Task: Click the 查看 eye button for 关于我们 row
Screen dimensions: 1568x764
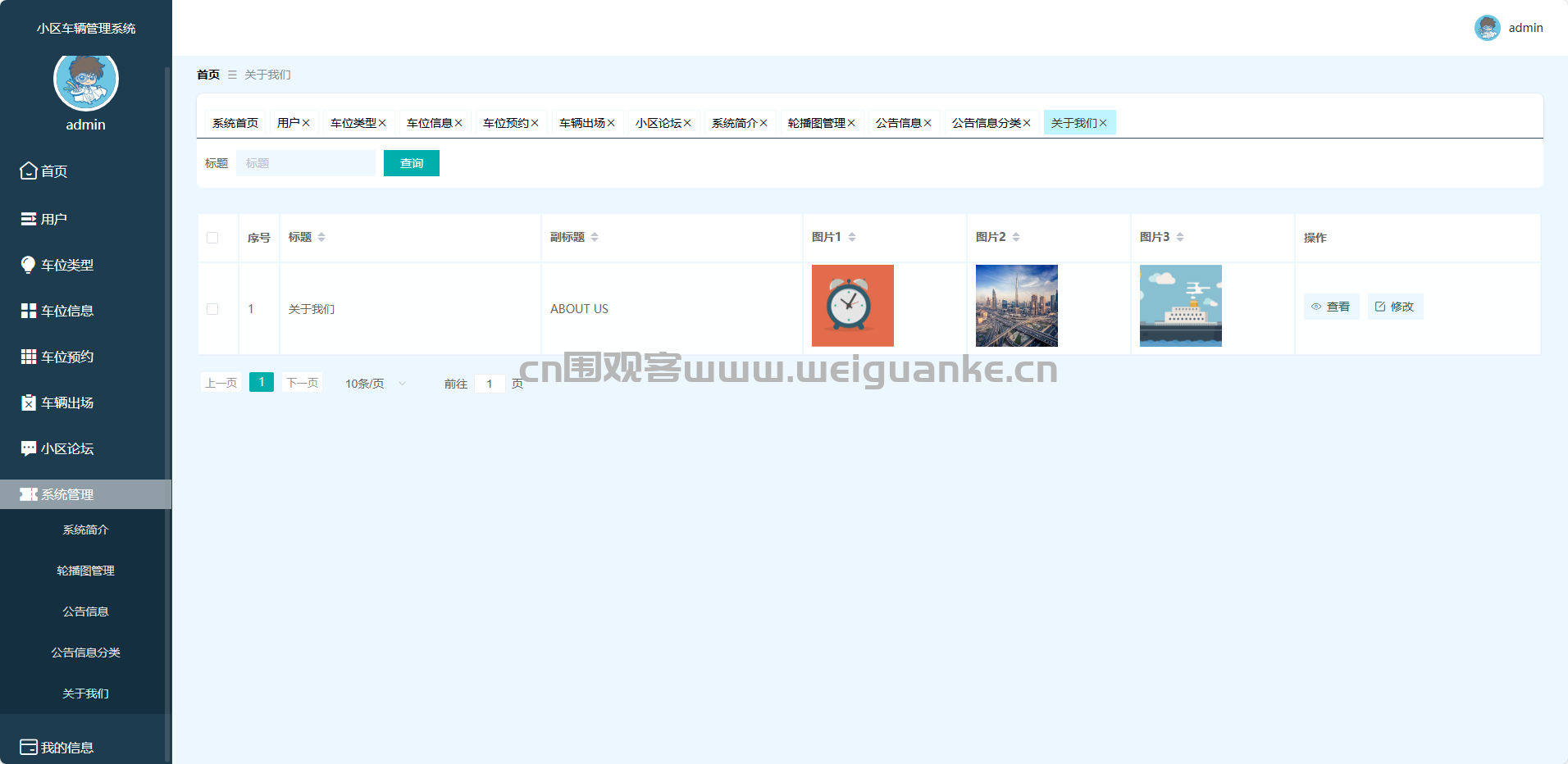Action: coord(1331,307)
